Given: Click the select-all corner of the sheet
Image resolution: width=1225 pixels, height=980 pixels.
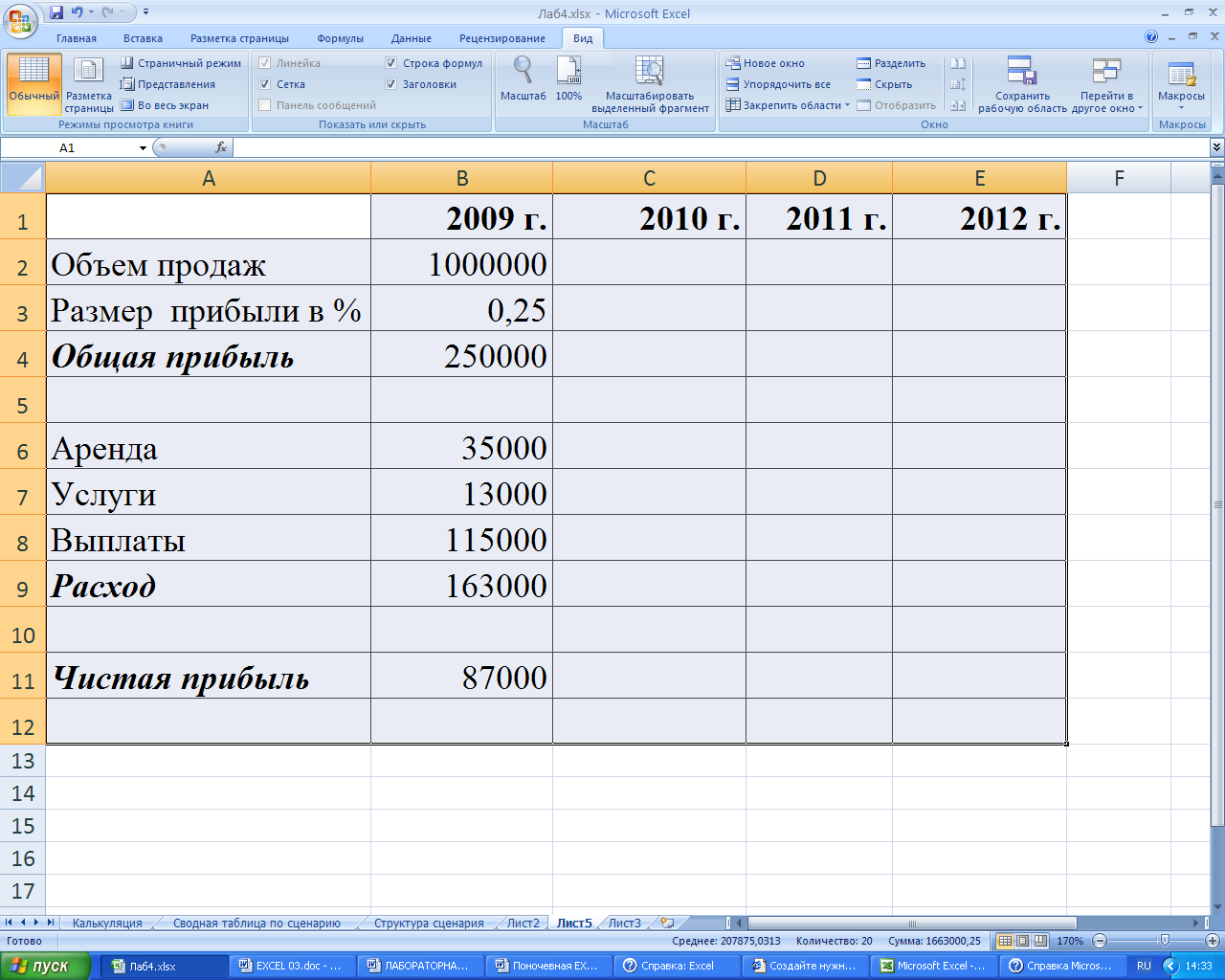Looking at the screenshot, I should pyautogui.click(x=23, y=178).
